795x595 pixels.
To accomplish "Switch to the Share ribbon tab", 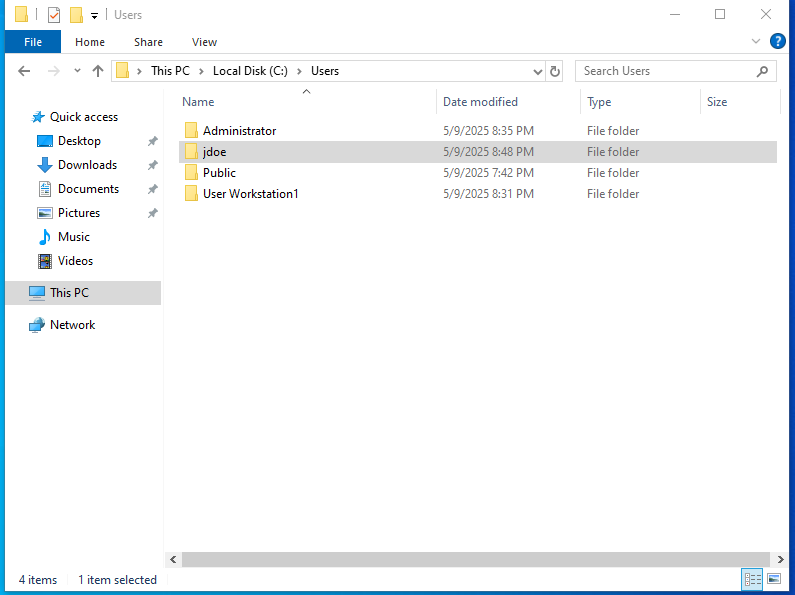I will coord(148,42).
